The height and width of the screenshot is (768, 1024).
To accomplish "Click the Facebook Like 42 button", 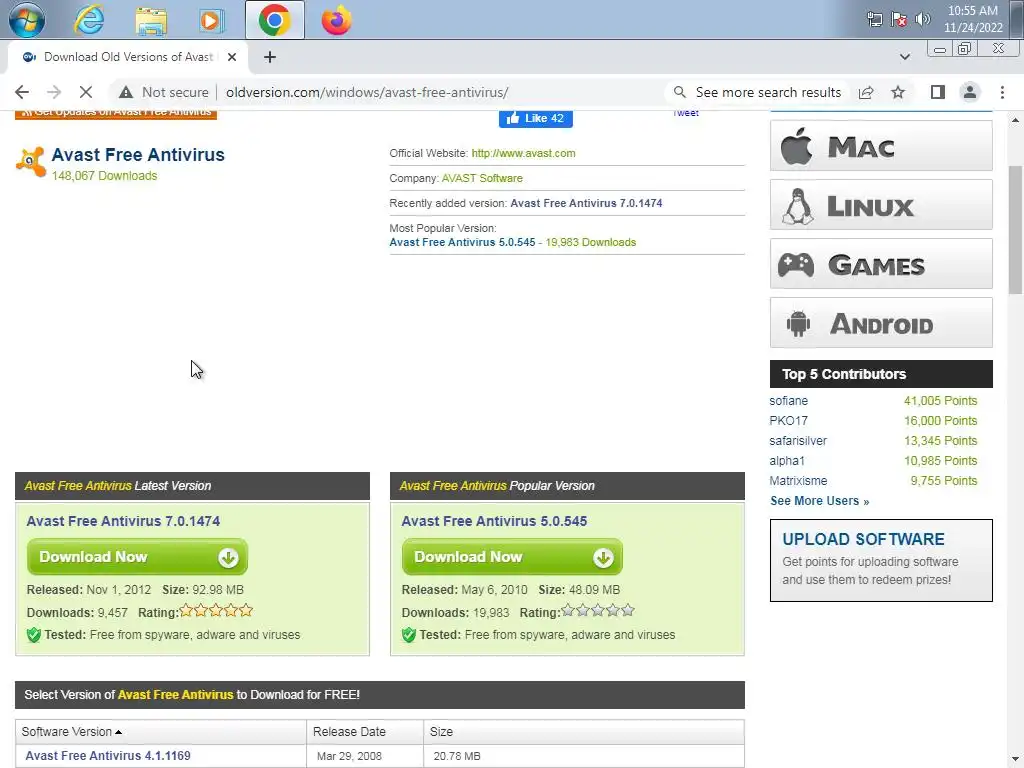I will [x=536, y=118].
